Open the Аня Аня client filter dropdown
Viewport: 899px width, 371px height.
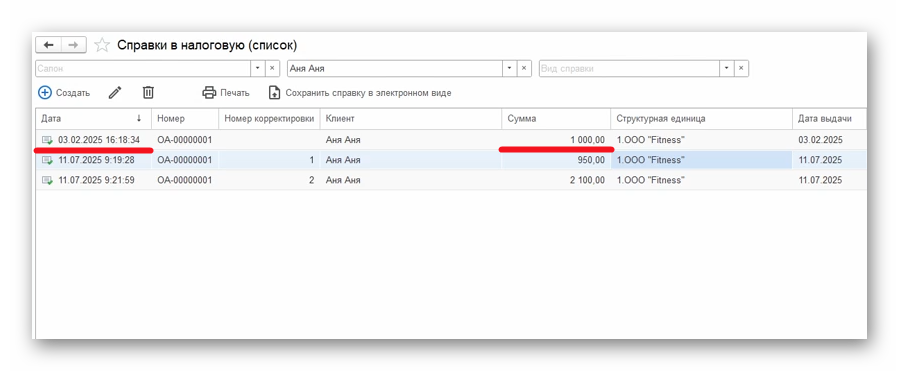pyautogui.click(x=509, y=68)
